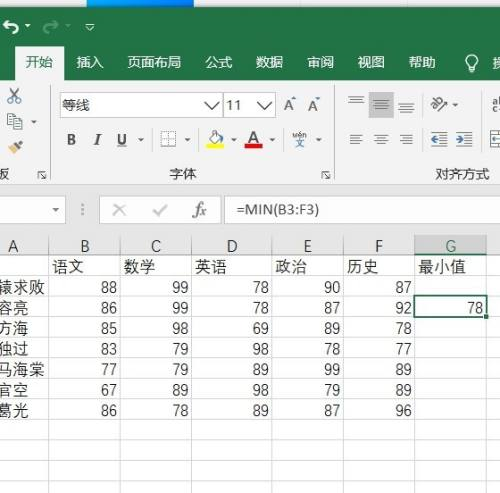Open Fill Color dropdown arrow
Screen dimensions: 500x493
234,139
